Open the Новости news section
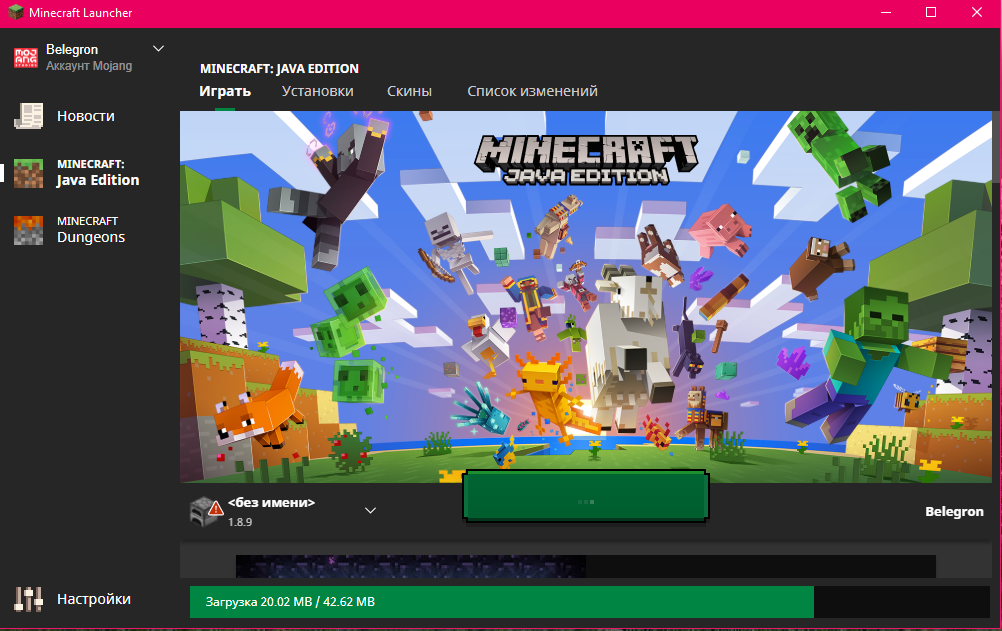The image size is (1002, 631). [x=64, y=116]
